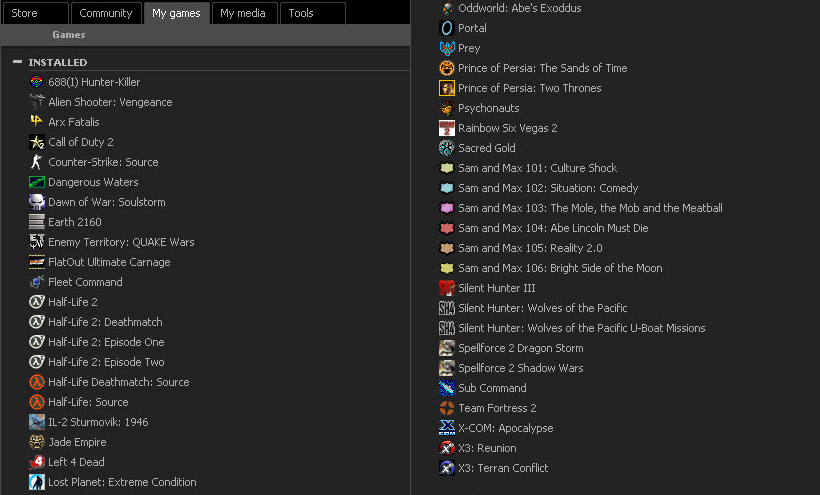
Task: Select Prince of Persia: The Sands of Time
Action: click(543, 68)
